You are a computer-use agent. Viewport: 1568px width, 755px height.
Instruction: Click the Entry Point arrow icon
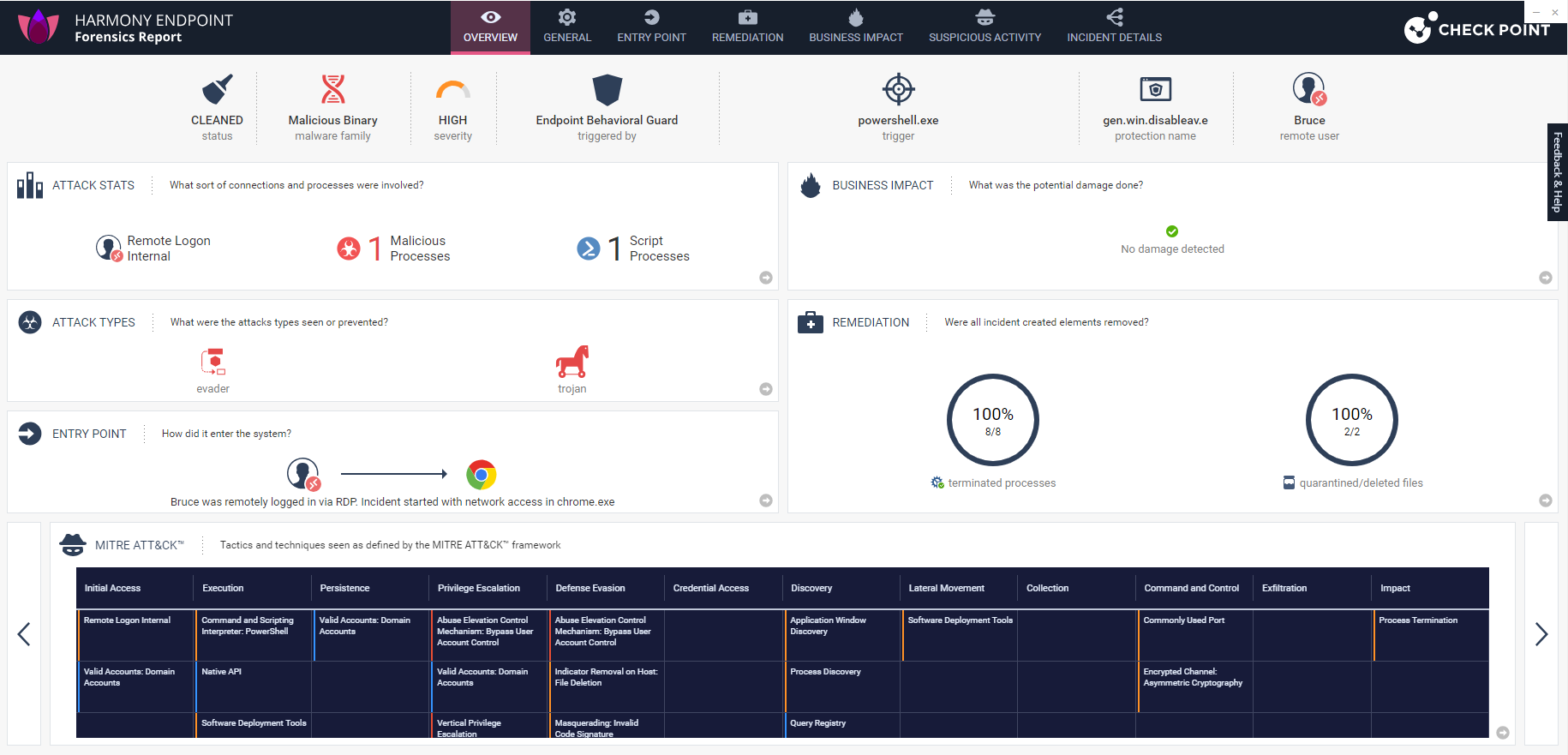click(x=30, y=434)
